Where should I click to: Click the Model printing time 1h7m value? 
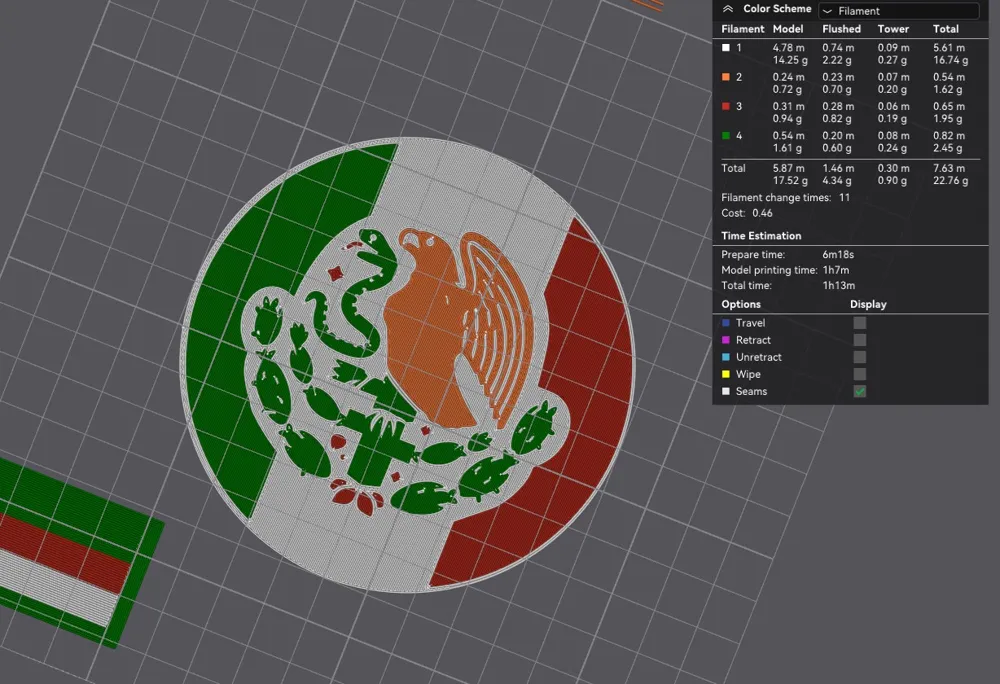[x=835, y=270]
